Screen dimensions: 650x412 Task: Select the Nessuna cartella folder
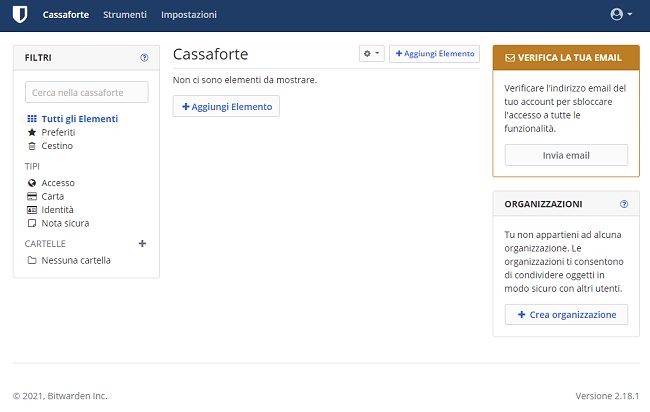(x=69, y=260)
